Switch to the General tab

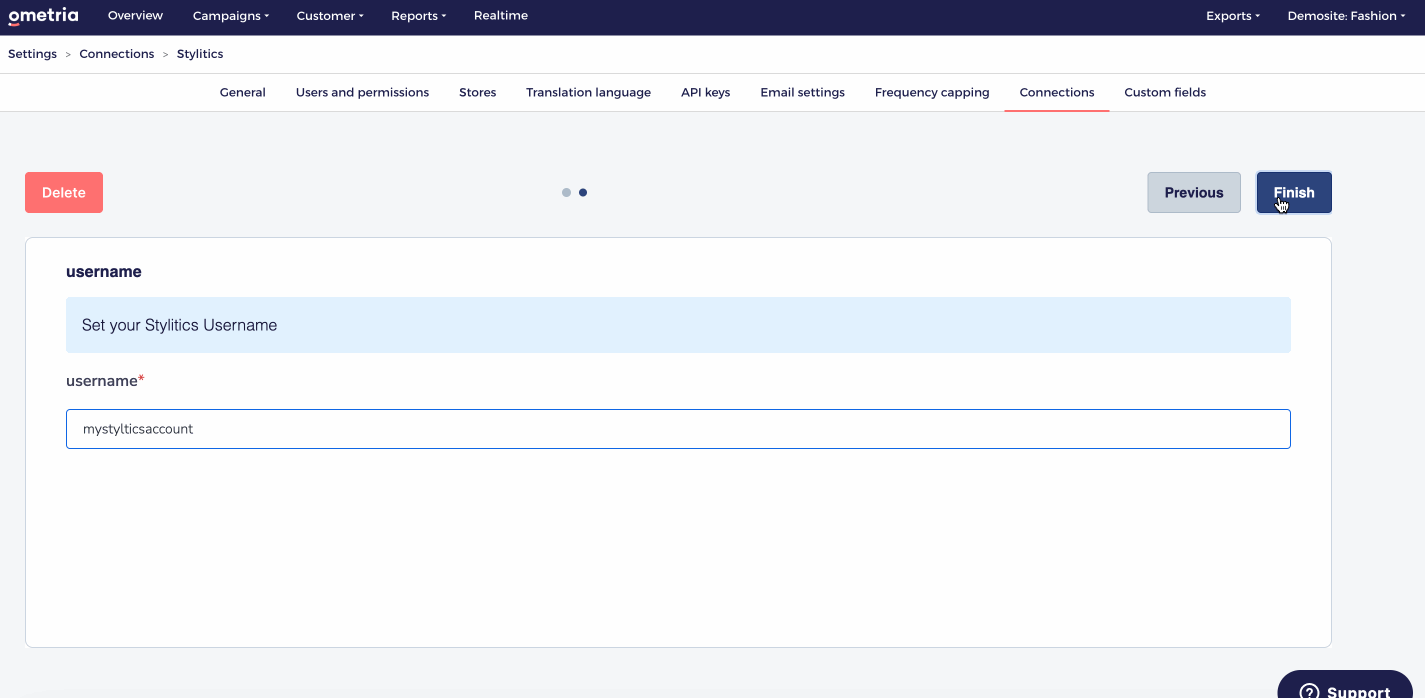(x=243, y=92)
